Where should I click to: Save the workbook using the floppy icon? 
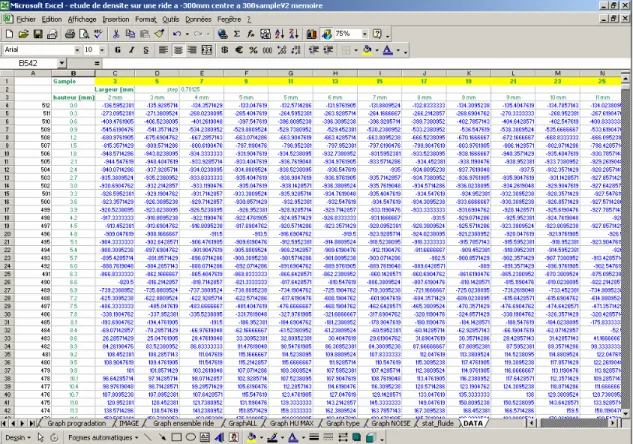(38, 34)
